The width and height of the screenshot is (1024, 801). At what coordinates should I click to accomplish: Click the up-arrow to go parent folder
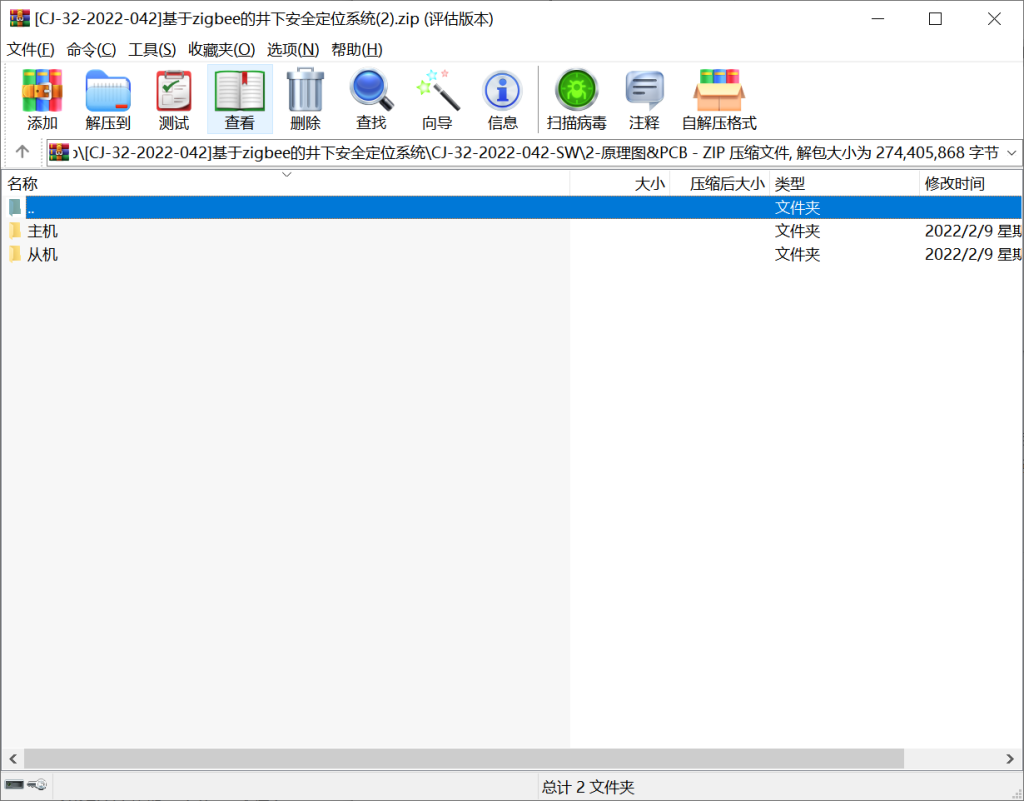[22, 152]
